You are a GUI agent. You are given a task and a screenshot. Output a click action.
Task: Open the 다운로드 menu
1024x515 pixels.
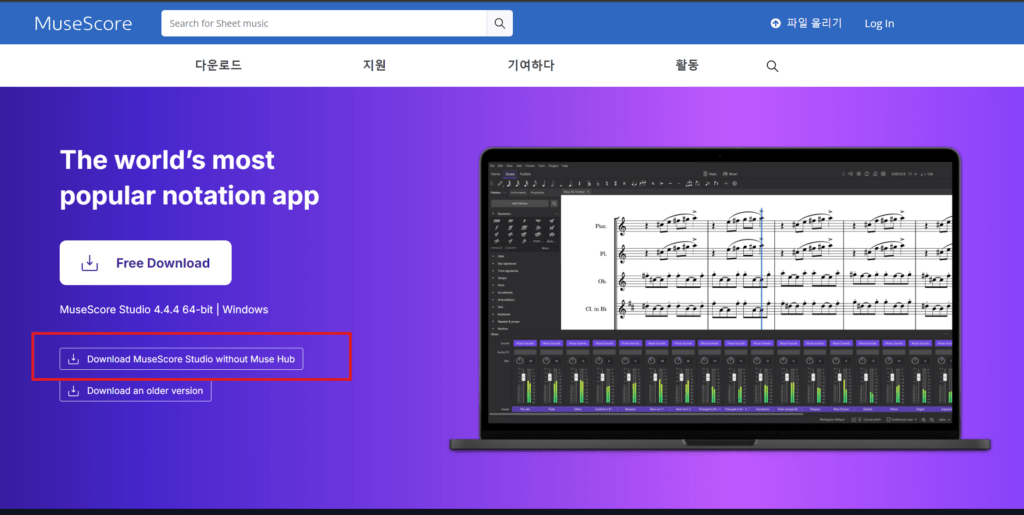(x=218, y=65)
